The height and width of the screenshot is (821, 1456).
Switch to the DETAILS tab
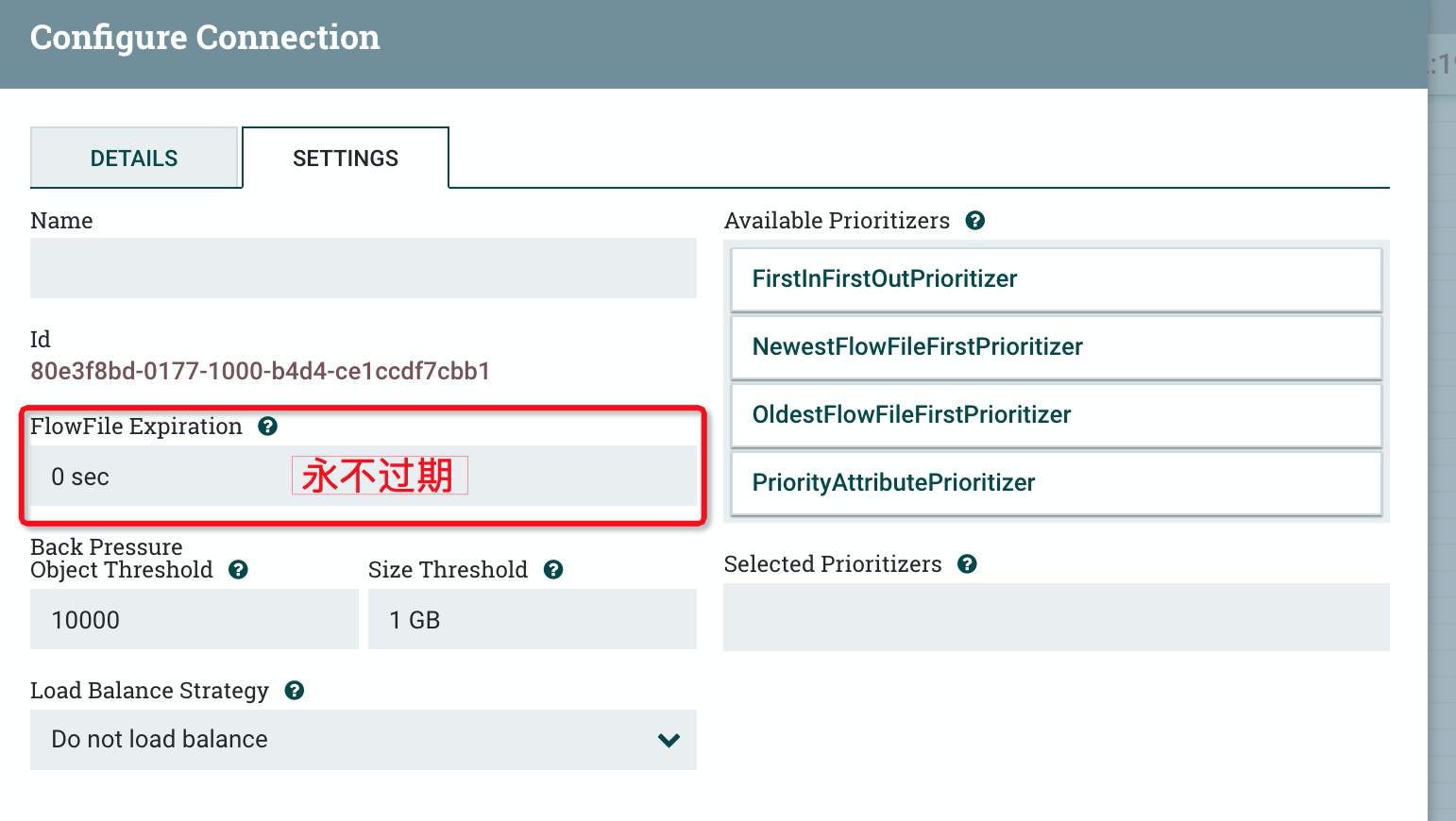[134, 158]
